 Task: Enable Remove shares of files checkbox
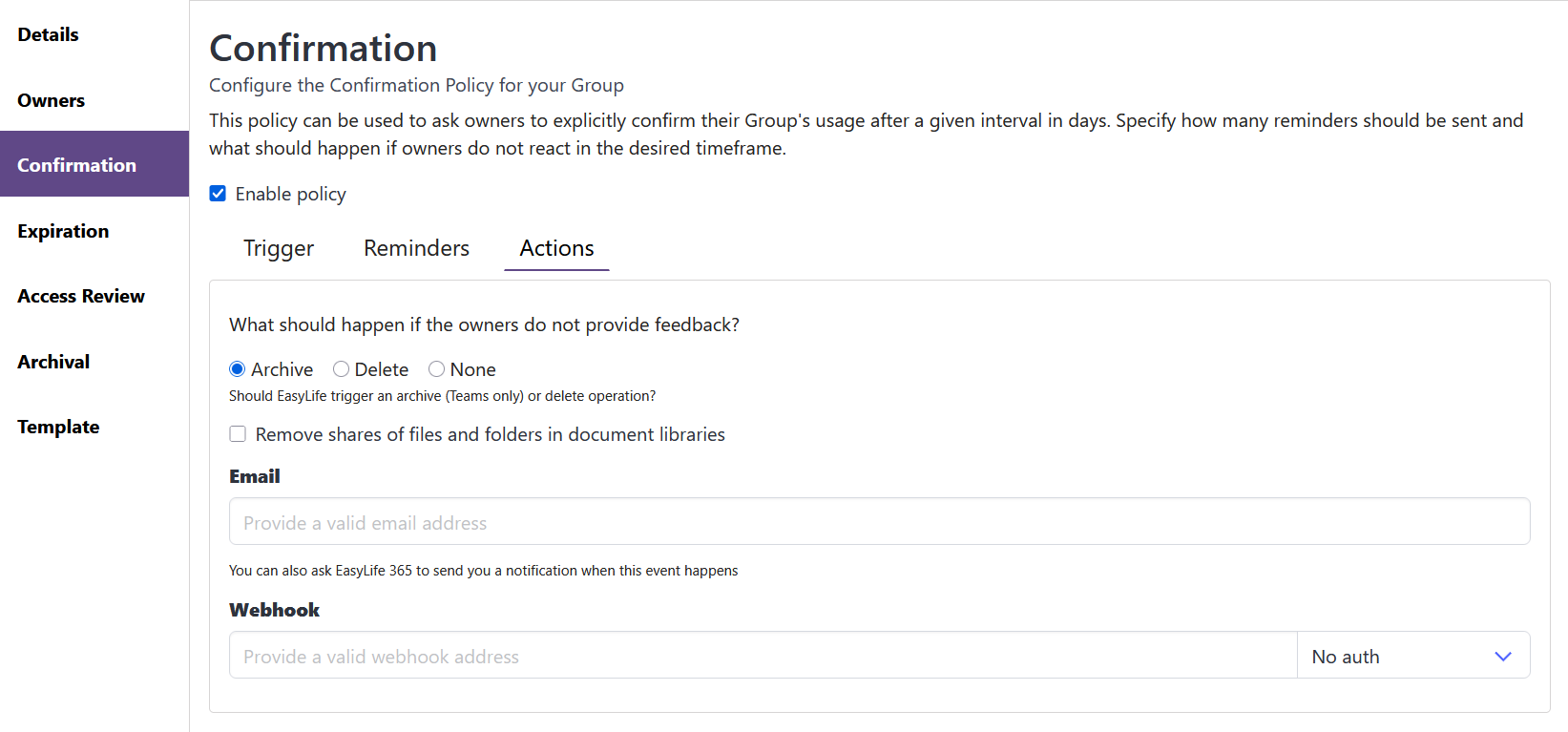(238, 434)
